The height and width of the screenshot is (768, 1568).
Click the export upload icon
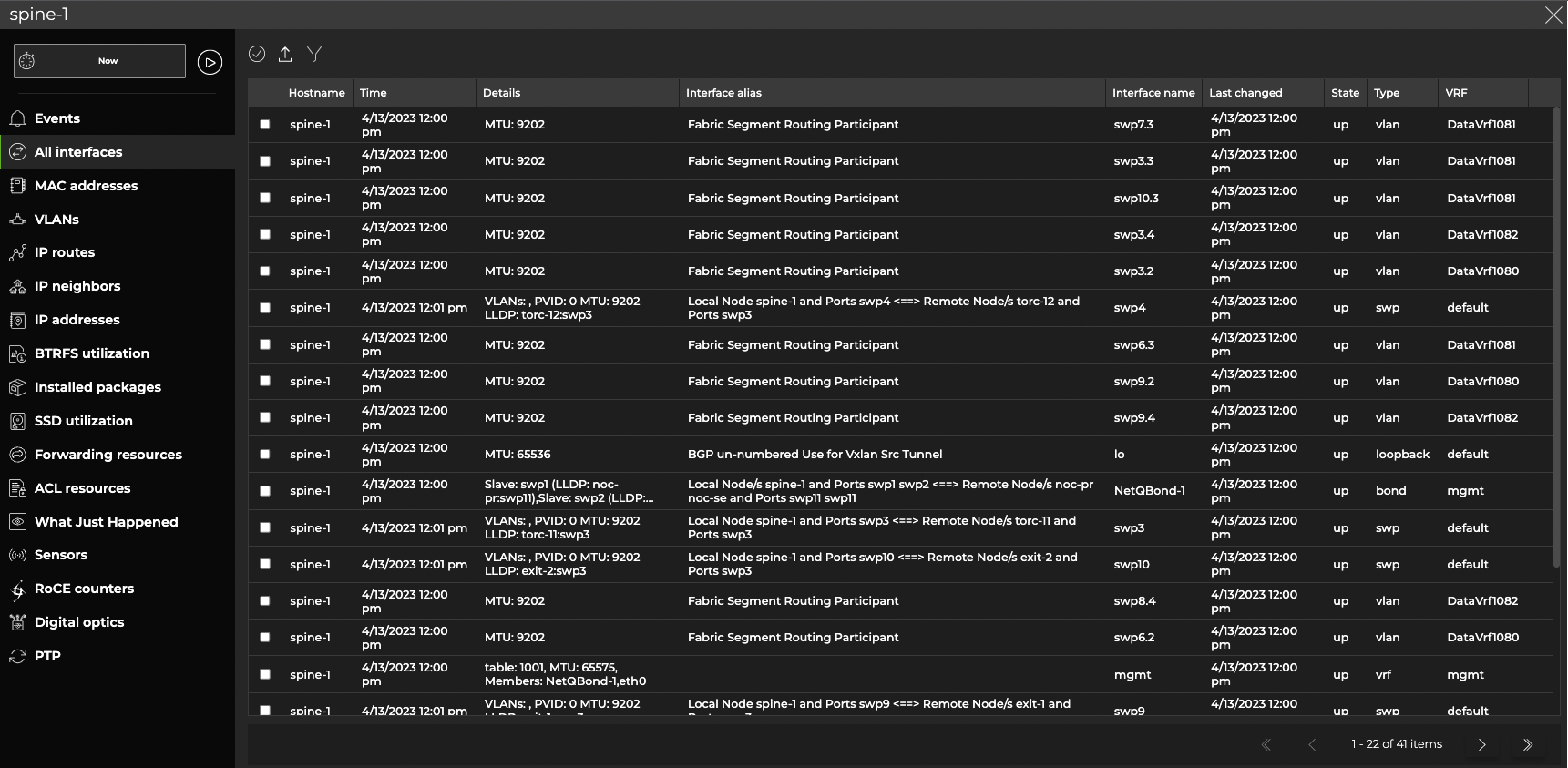[x=285, y=54]
